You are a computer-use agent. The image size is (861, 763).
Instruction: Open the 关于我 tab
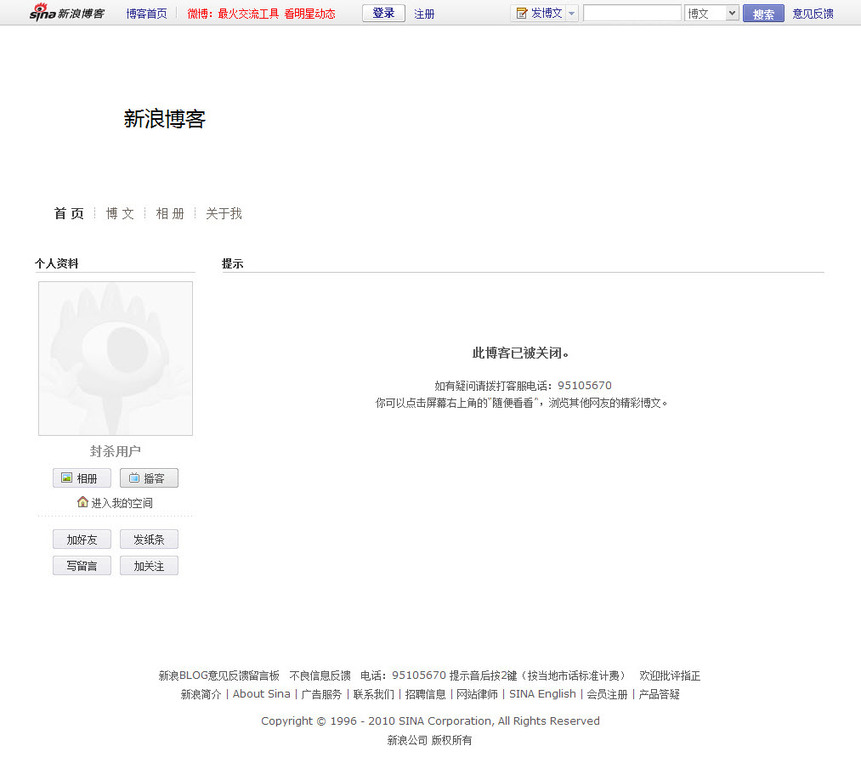223,213
